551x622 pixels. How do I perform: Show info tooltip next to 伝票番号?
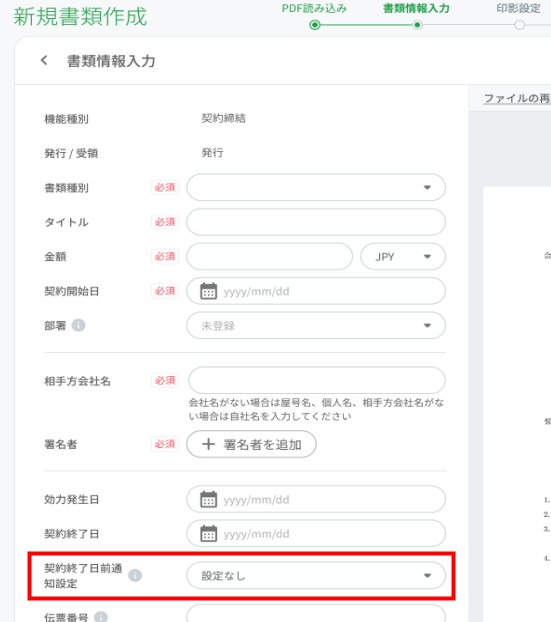[x=101, y=617]
